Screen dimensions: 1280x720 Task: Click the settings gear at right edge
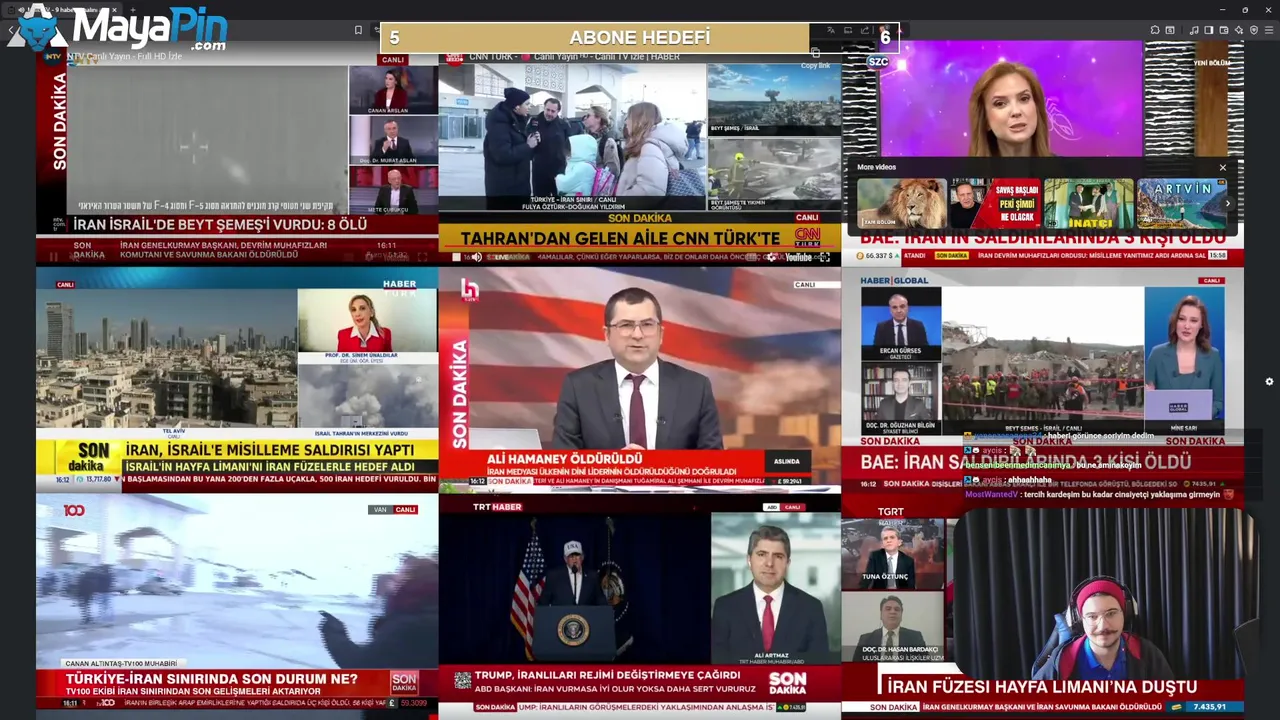tap(1269, 381)
